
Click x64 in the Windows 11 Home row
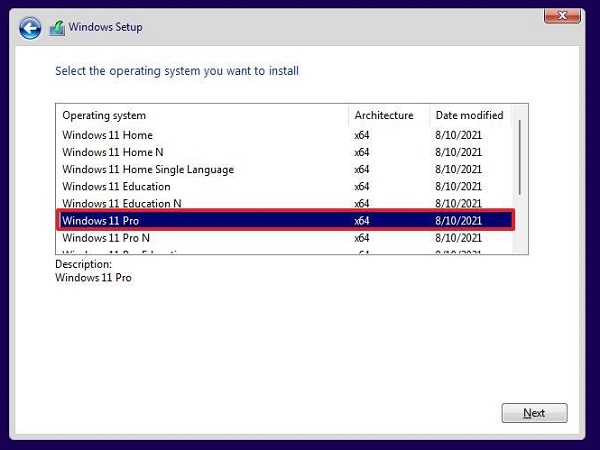[362, 135]
